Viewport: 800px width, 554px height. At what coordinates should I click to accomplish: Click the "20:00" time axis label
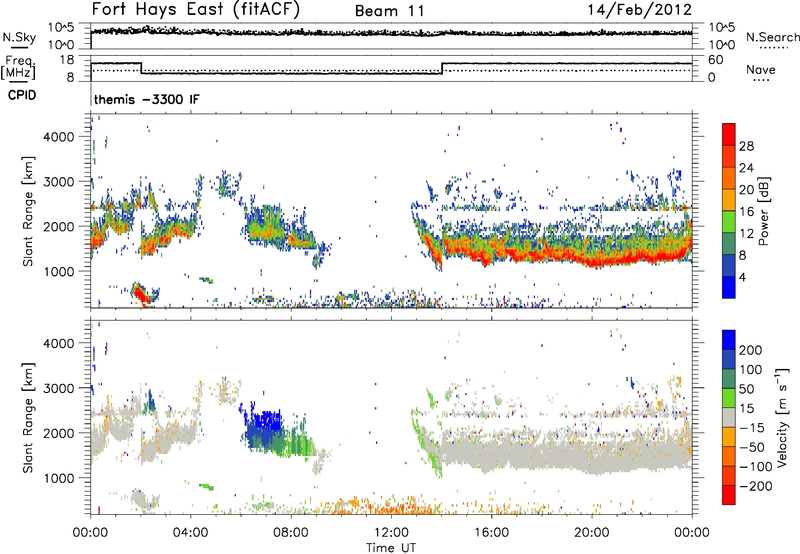pyautogui.click(x=591, y=533)
